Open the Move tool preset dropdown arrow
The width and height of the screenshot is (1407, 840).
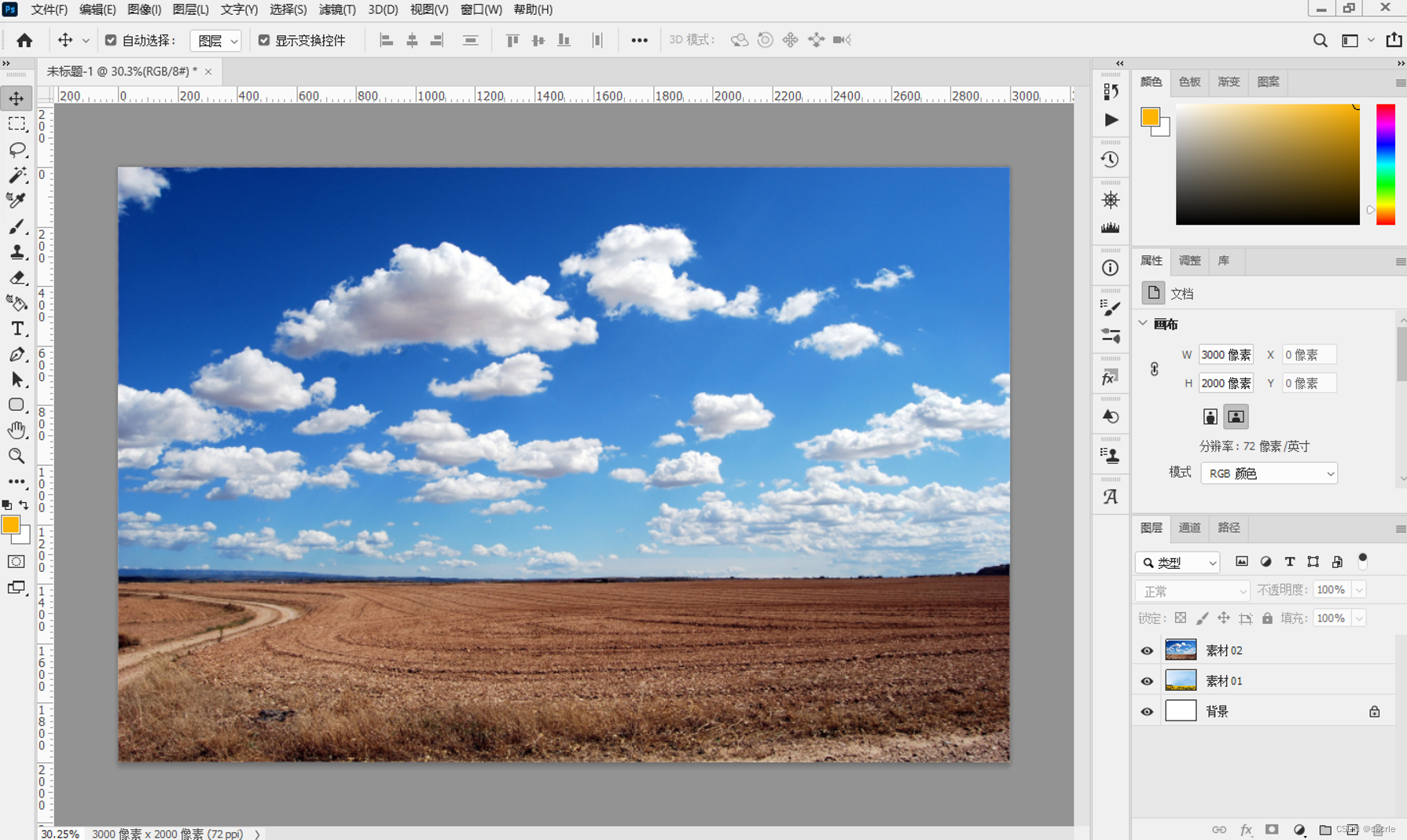(86, 40)
